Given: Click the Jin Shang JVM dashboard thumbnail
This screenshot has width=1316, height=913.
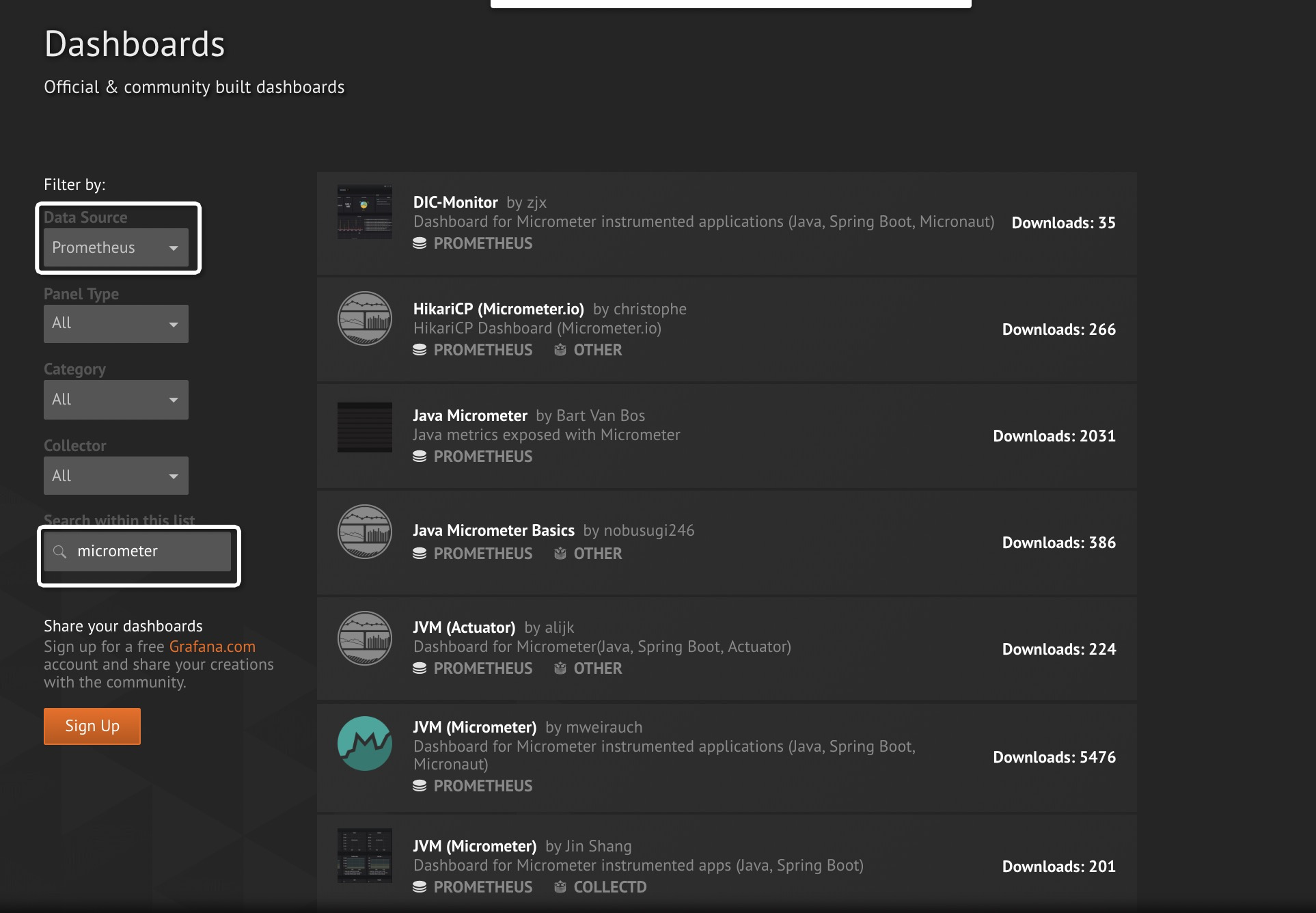Looking at the screenshot, I should [364, 856].
